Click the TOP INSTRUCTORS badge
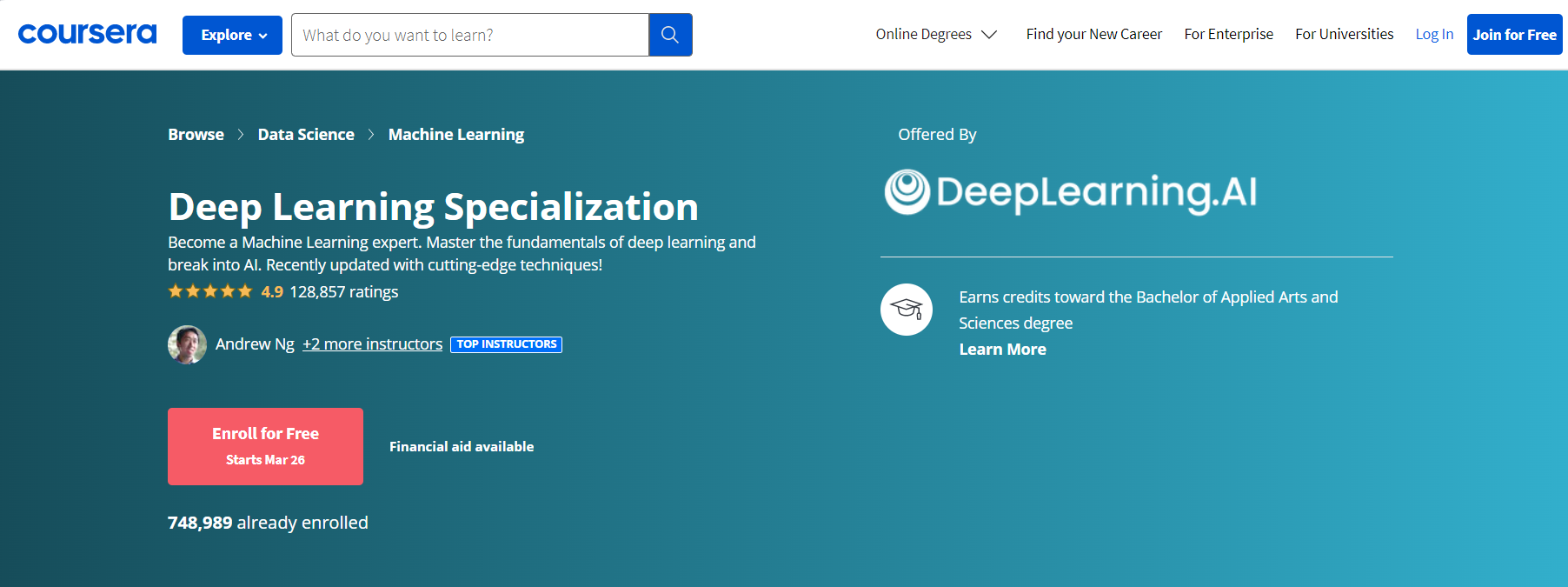 pos(507,344)
